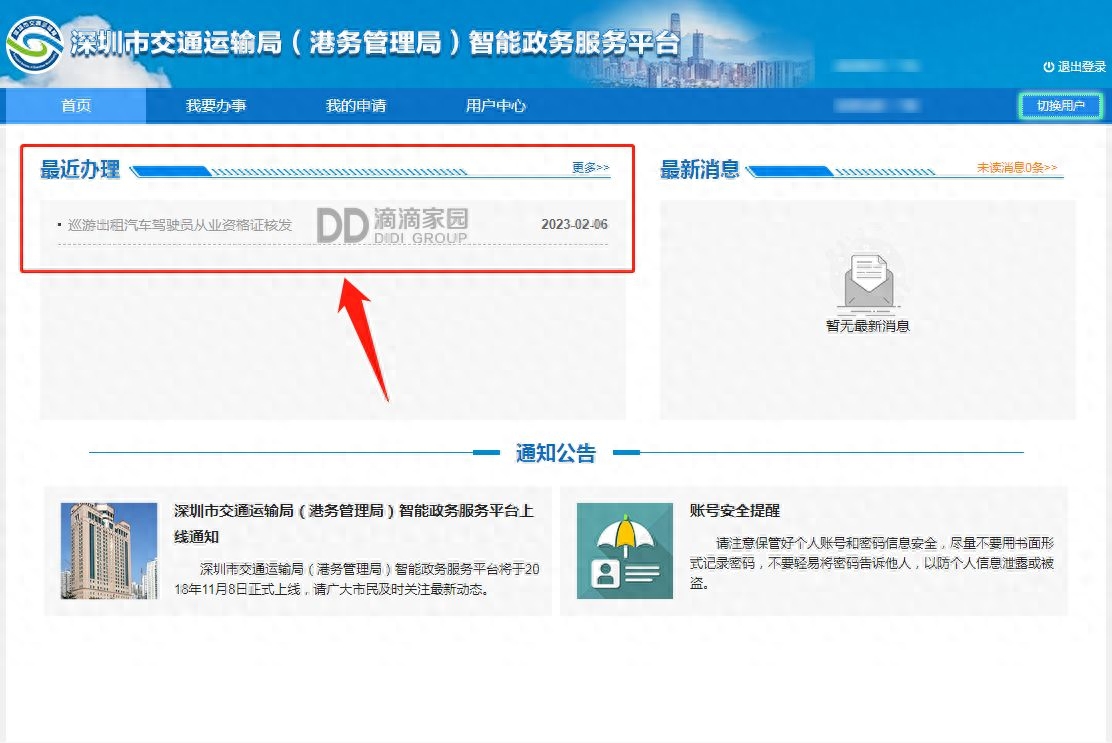Open 未读消息0条>> unread messages link

tap(1017, 167)
